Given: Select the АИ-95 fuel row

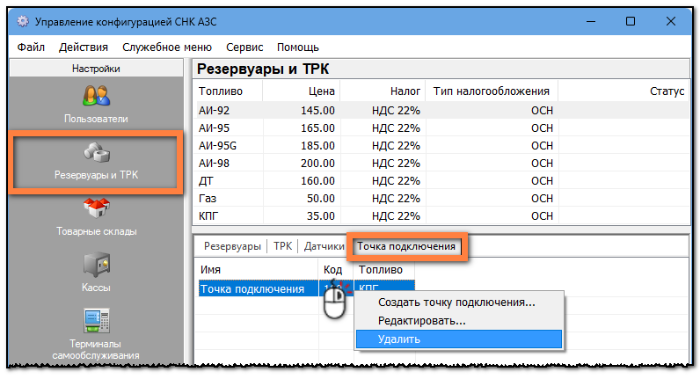Looking at the screenshot, I should click(442, 128).
